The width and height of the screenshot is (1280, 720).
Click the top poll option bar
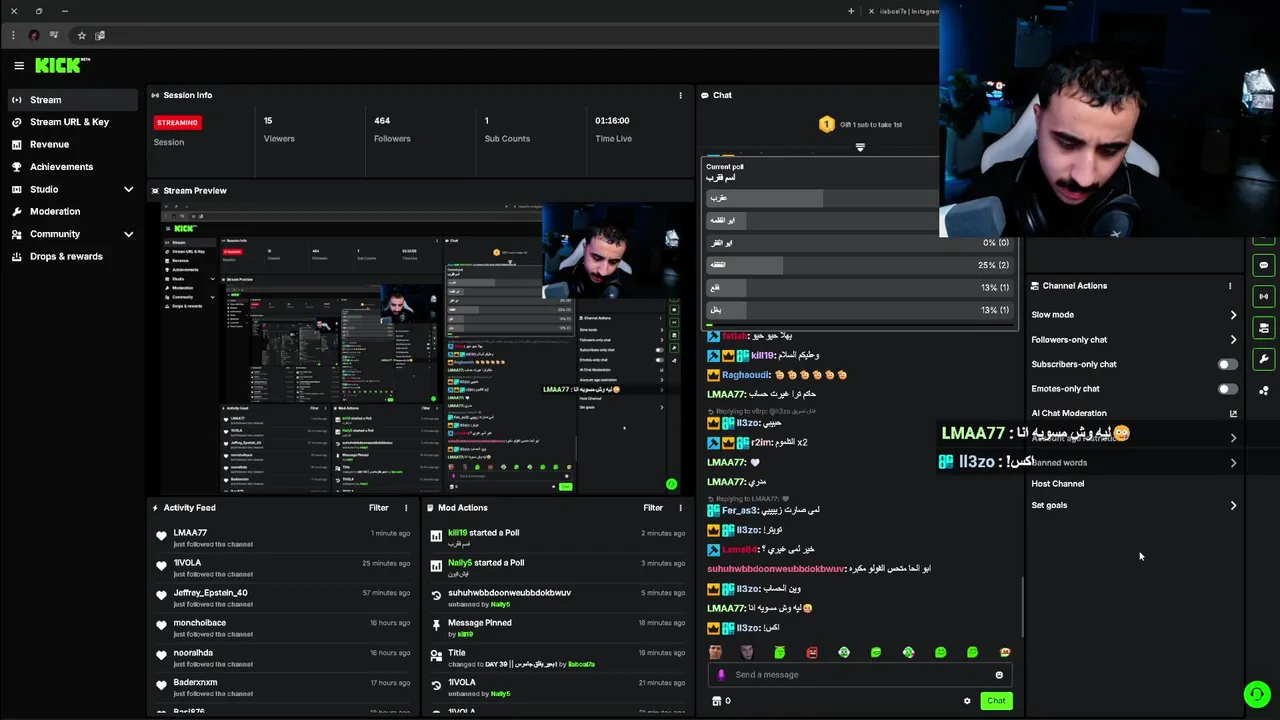[x=823, y=198]
